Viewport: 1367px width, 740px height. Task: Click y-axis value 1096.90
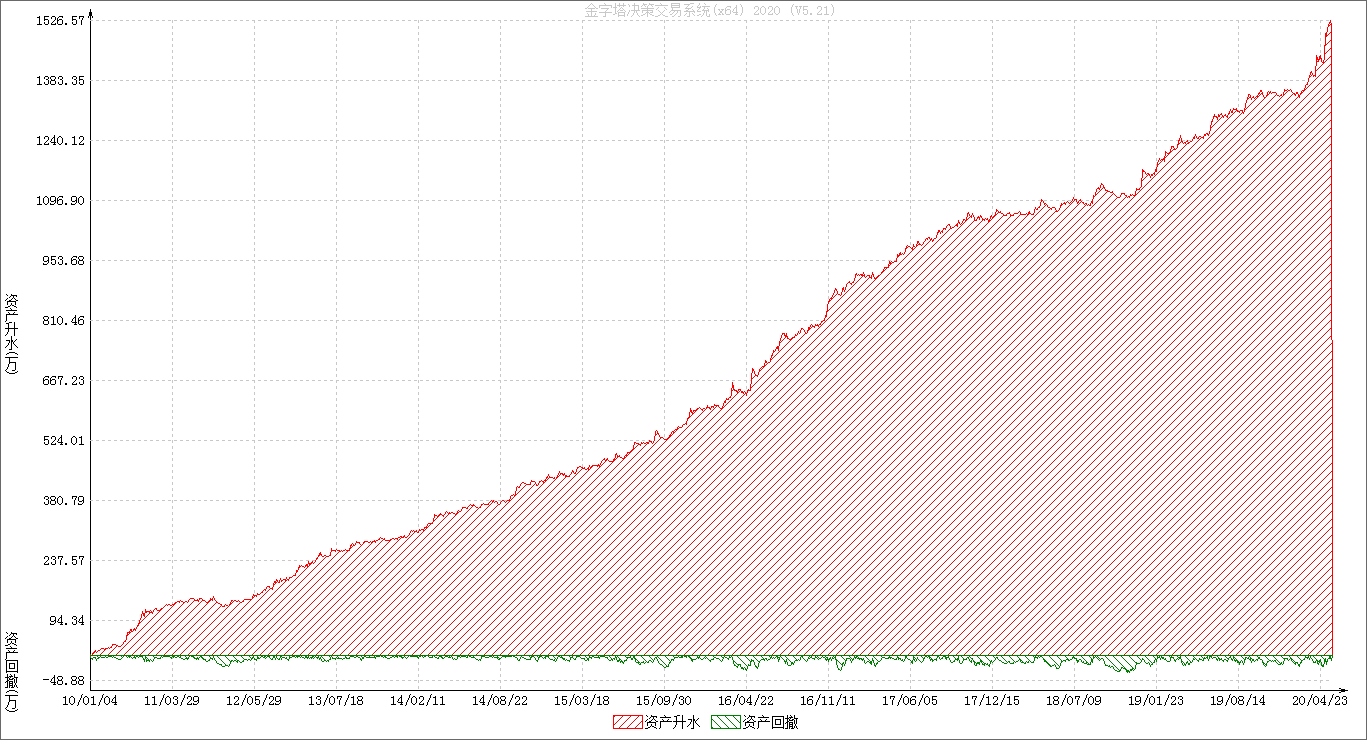coord(59,200)
